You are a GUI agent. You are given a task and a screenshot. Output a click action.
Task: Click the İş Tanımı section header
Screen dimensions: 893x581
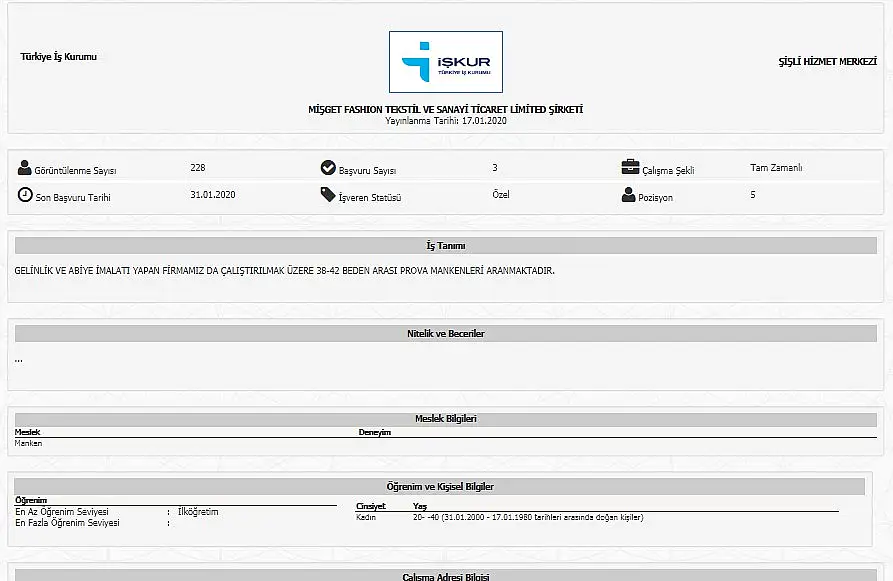[x=445, y=246]
